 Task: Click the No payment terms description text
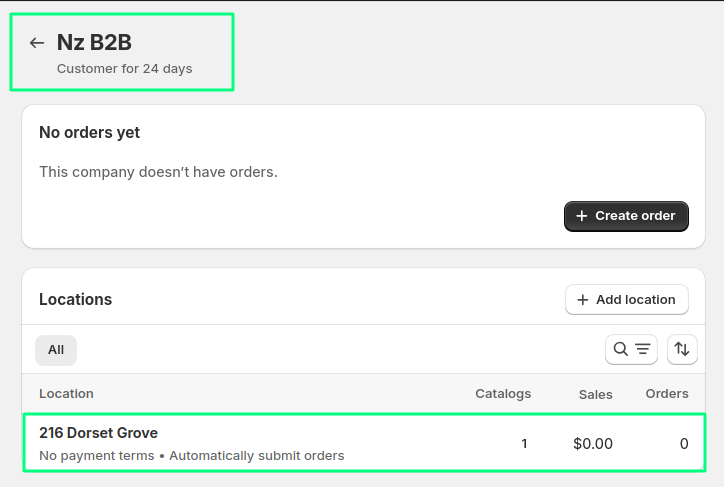pyautogui.click(x=97, y=456)
